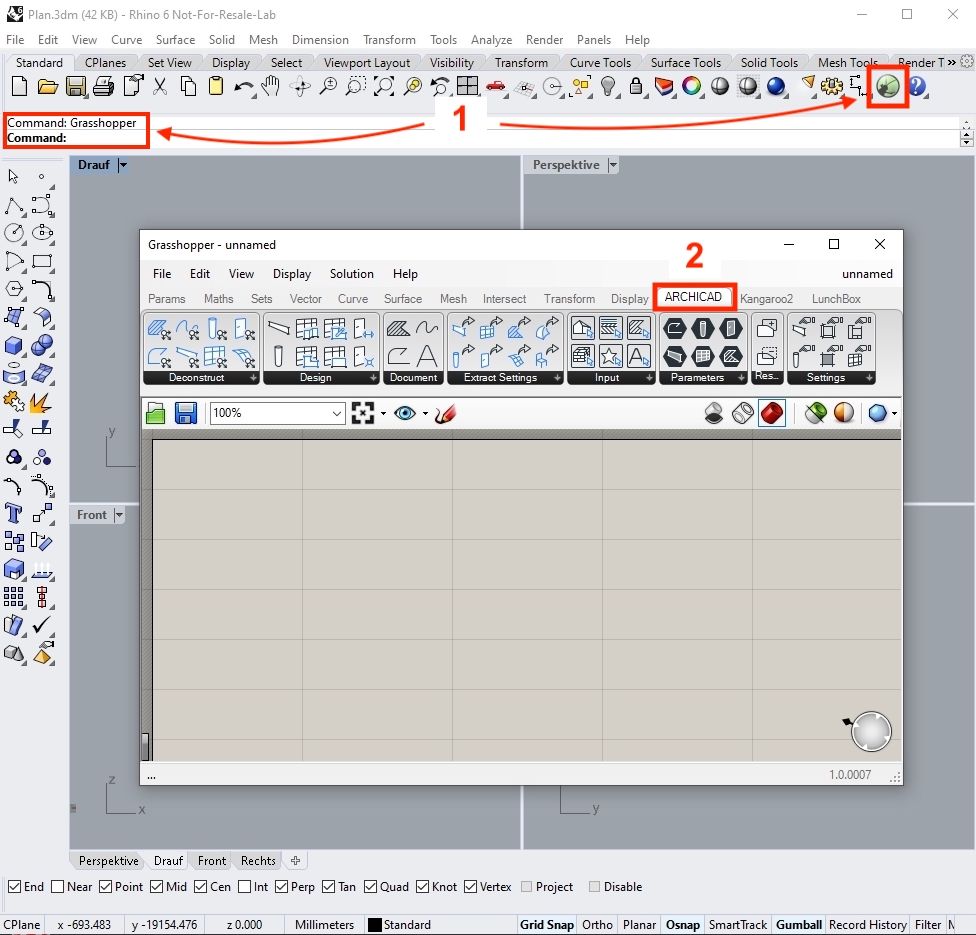Click the blue render sphere icon
This screenshot has width=976, height=935.
[x=776, y=86]
